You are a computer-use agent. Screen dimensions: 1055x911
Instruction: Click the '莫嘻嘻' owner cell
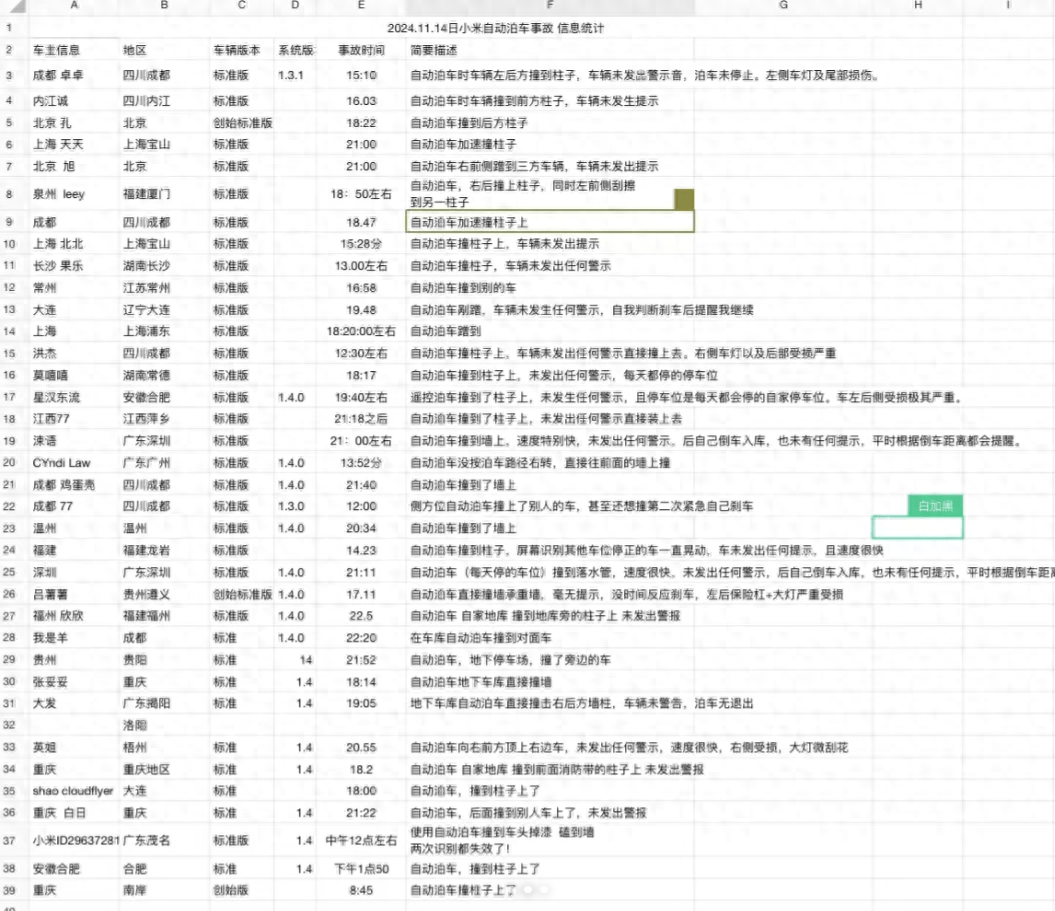[50, 375]
